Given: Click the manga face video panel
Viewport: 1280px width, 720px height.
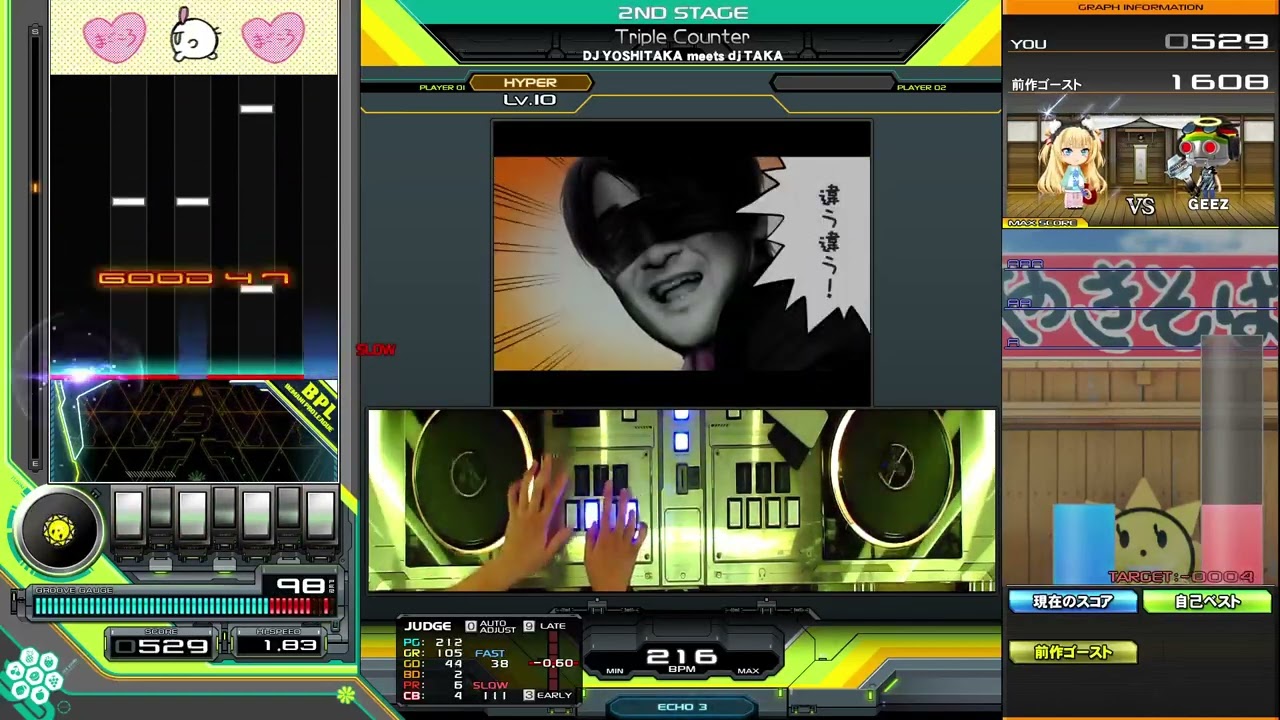Looking at the screenshot, I should pos(682,262).
